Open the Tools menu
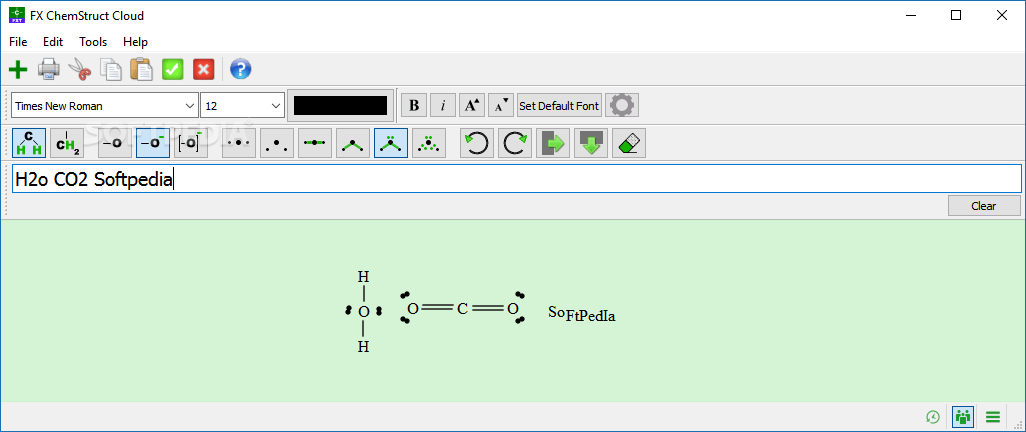 pyautogui.click(x=93, y=42)
